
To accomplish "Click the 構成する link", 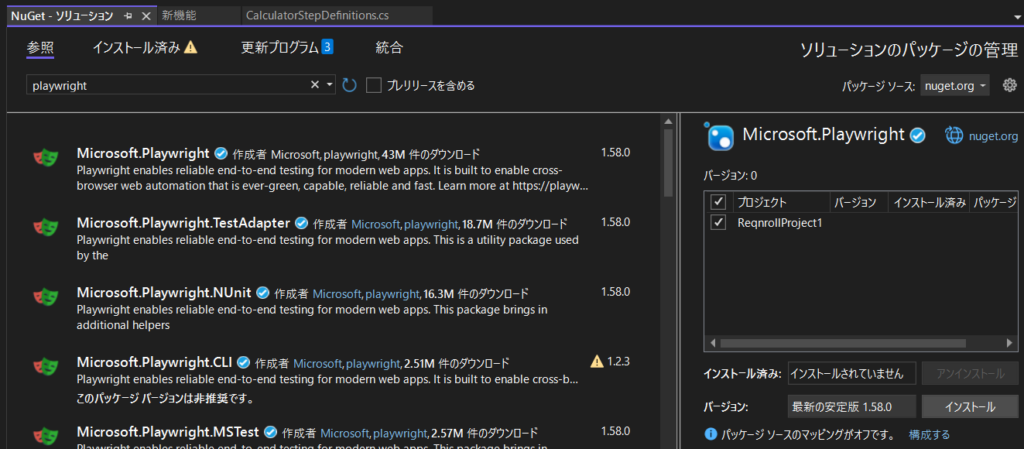I will pyautogui.click(x=929, y=435).
